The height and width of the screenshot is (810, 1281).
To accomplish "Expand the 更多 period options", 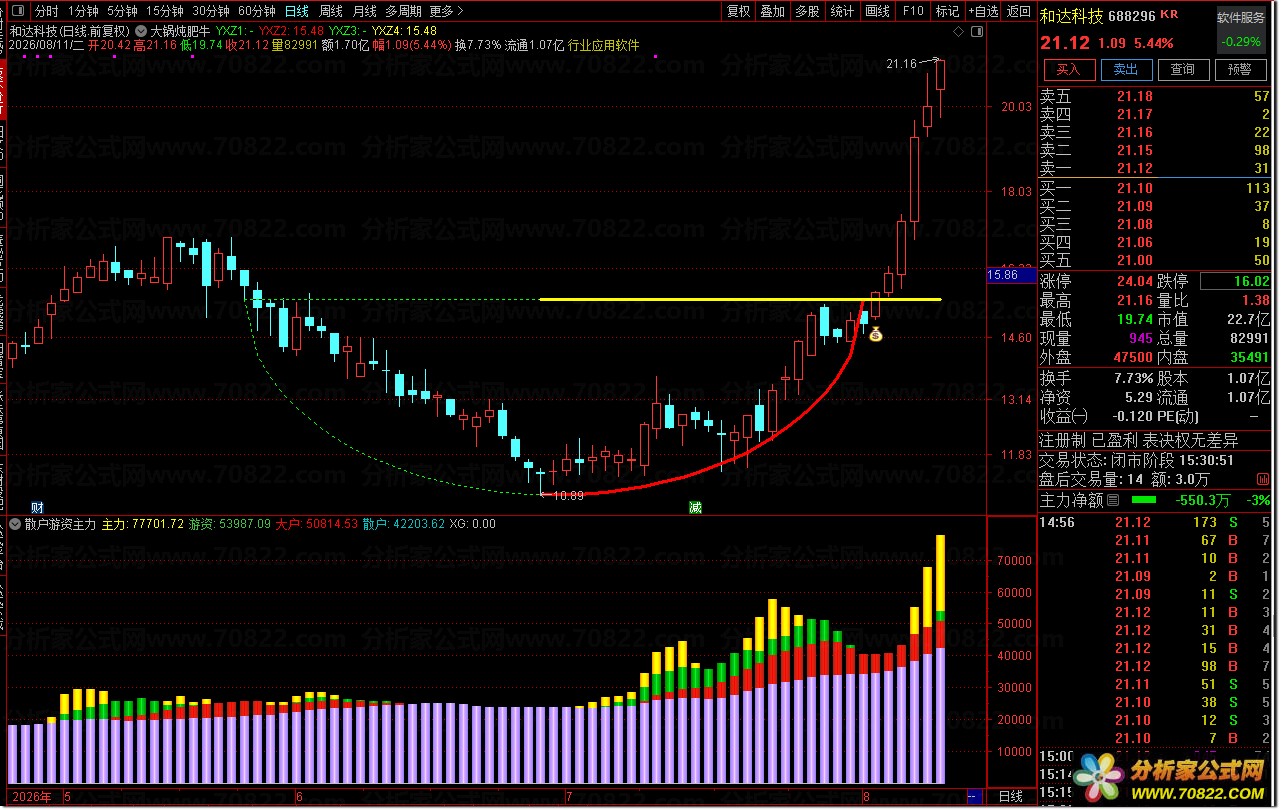I will 446,11.
